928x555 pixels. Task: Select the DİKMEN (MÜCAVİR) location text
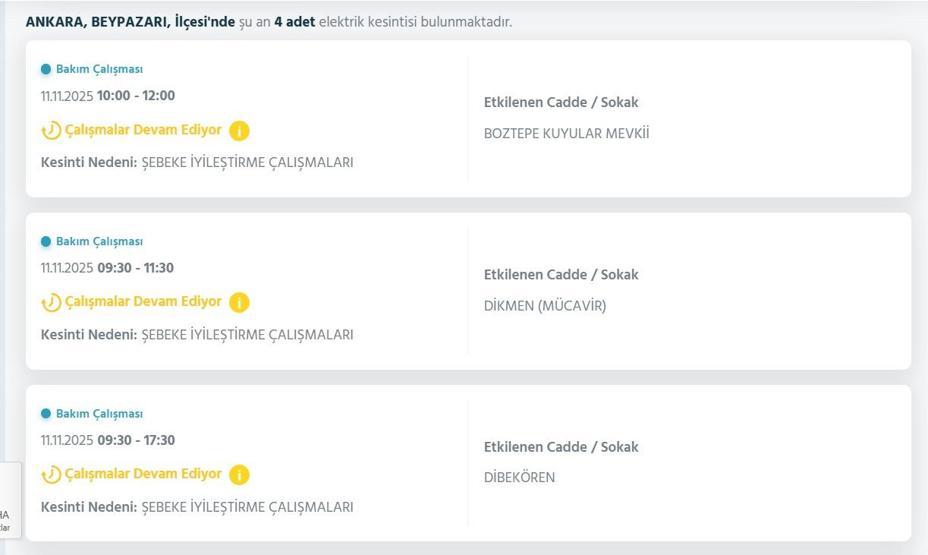545,306
